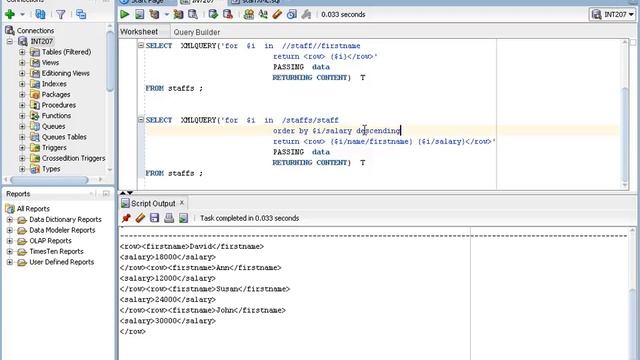Print the Script Output
The width and height of the screenshot is (640, 360).
click(169, 218)
